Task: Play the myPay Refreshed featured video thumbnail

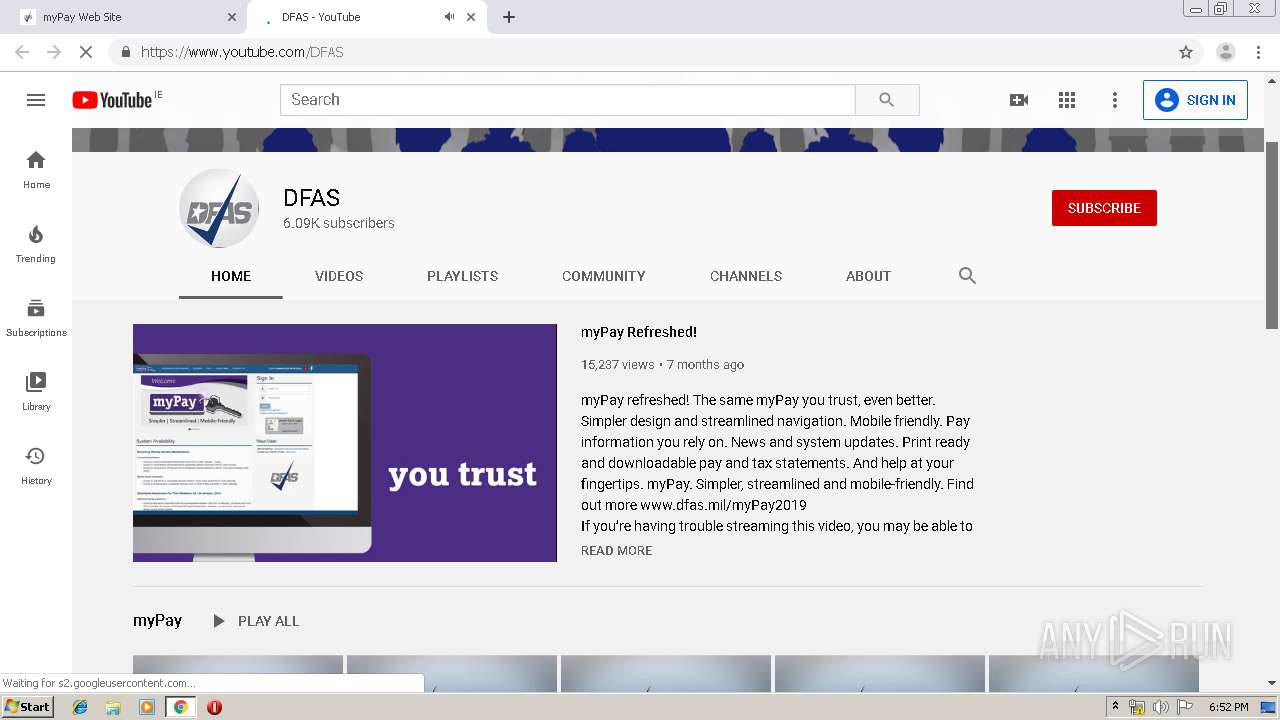Action: coord(345,443)
